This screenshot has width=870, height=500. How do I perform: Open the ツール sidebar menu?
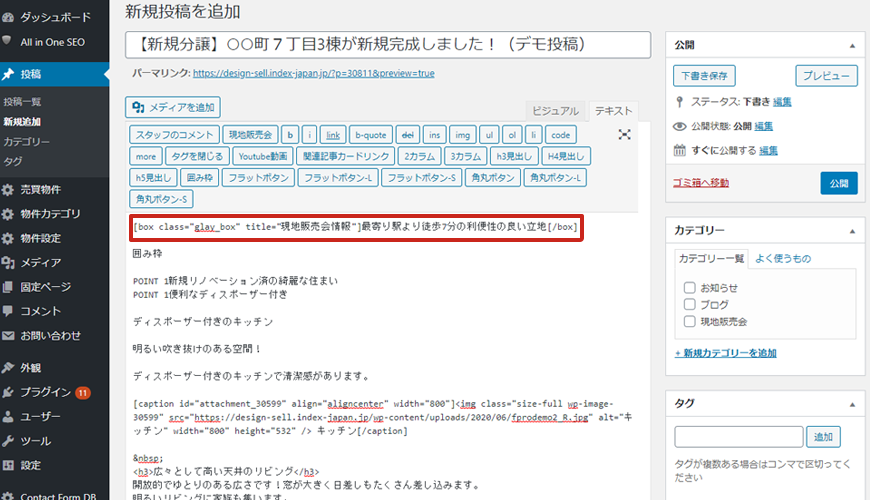click(36, 441)
